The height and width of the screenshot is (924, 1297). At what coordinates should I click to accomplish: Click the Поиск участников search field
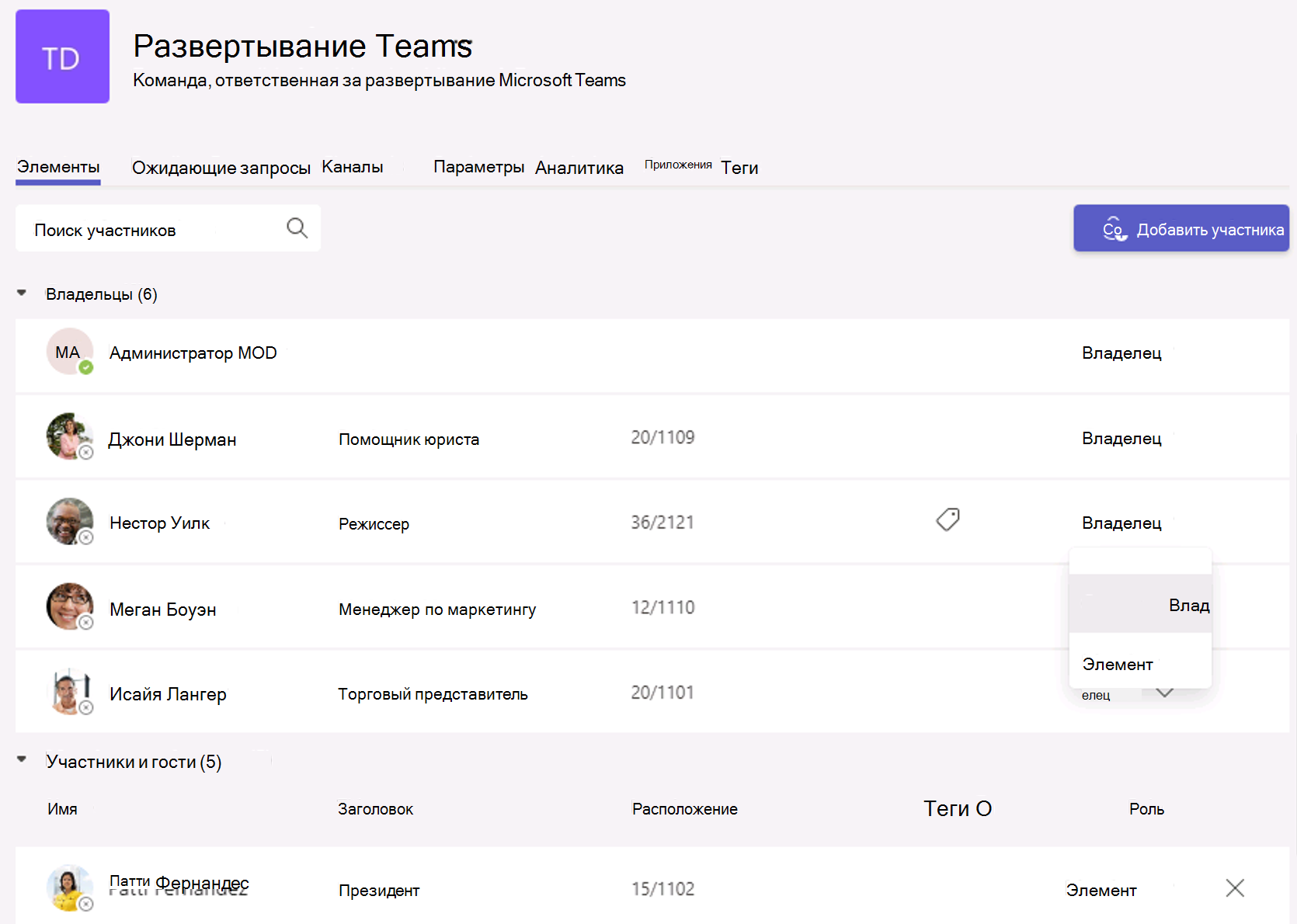pos(168,228)
